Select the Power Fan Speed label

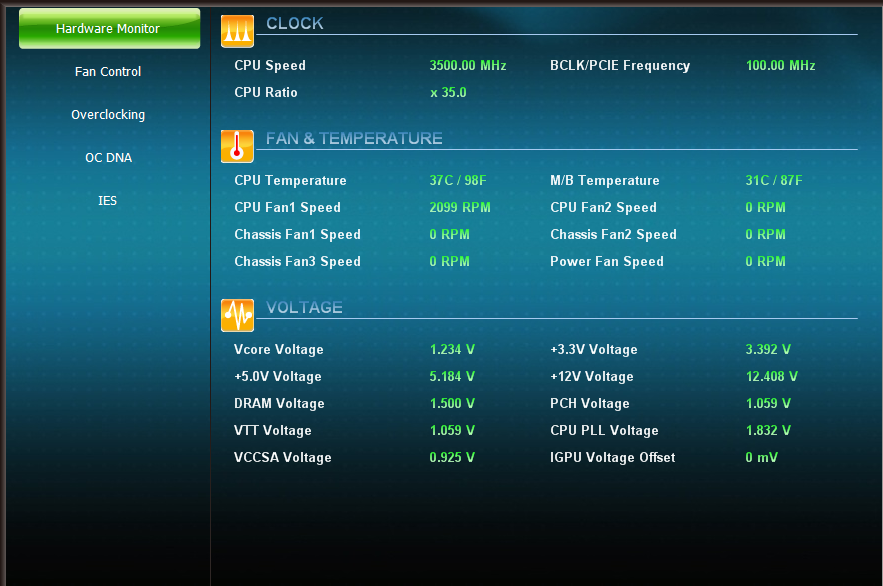click(x=606, y=262)
